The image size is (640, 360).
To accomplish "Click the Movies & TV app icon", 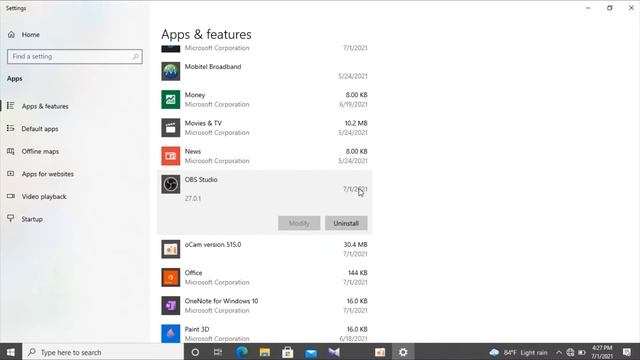I will coord(171,127).
